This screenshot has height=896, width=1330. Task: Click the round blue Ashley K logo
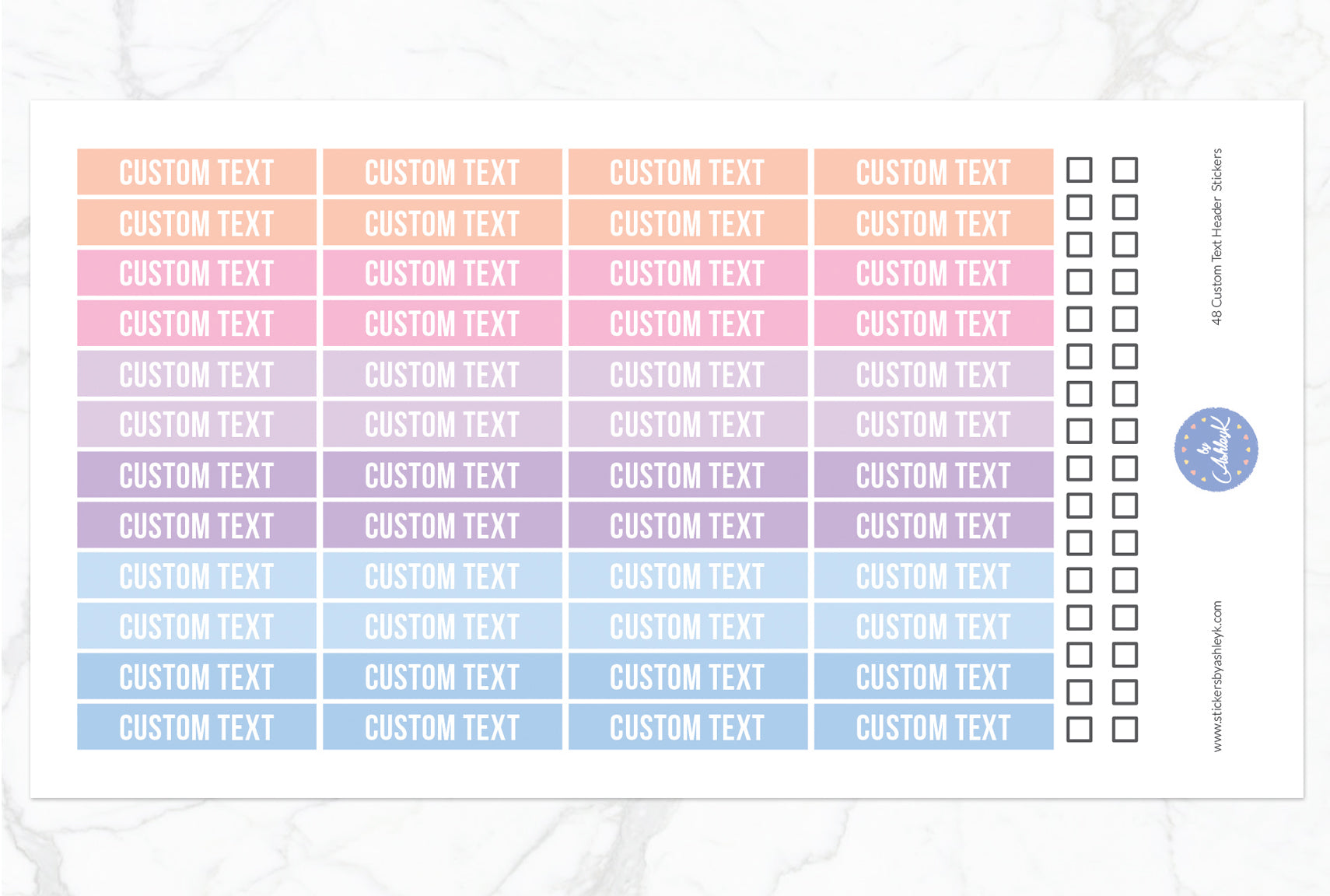pos(1216,450)
